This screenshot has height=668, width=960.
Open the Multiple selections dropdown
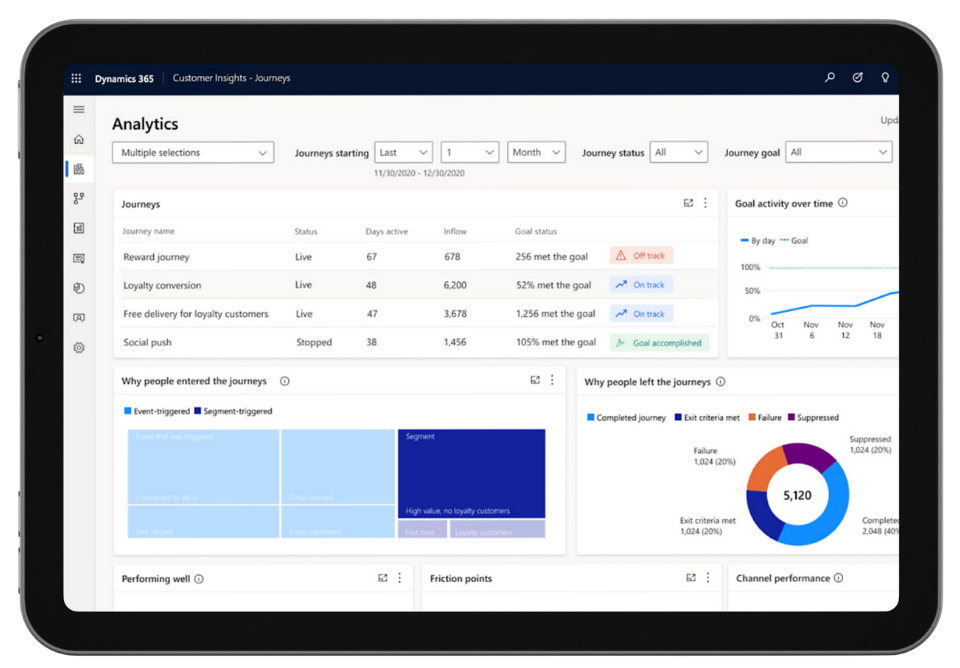pos(193,153)
